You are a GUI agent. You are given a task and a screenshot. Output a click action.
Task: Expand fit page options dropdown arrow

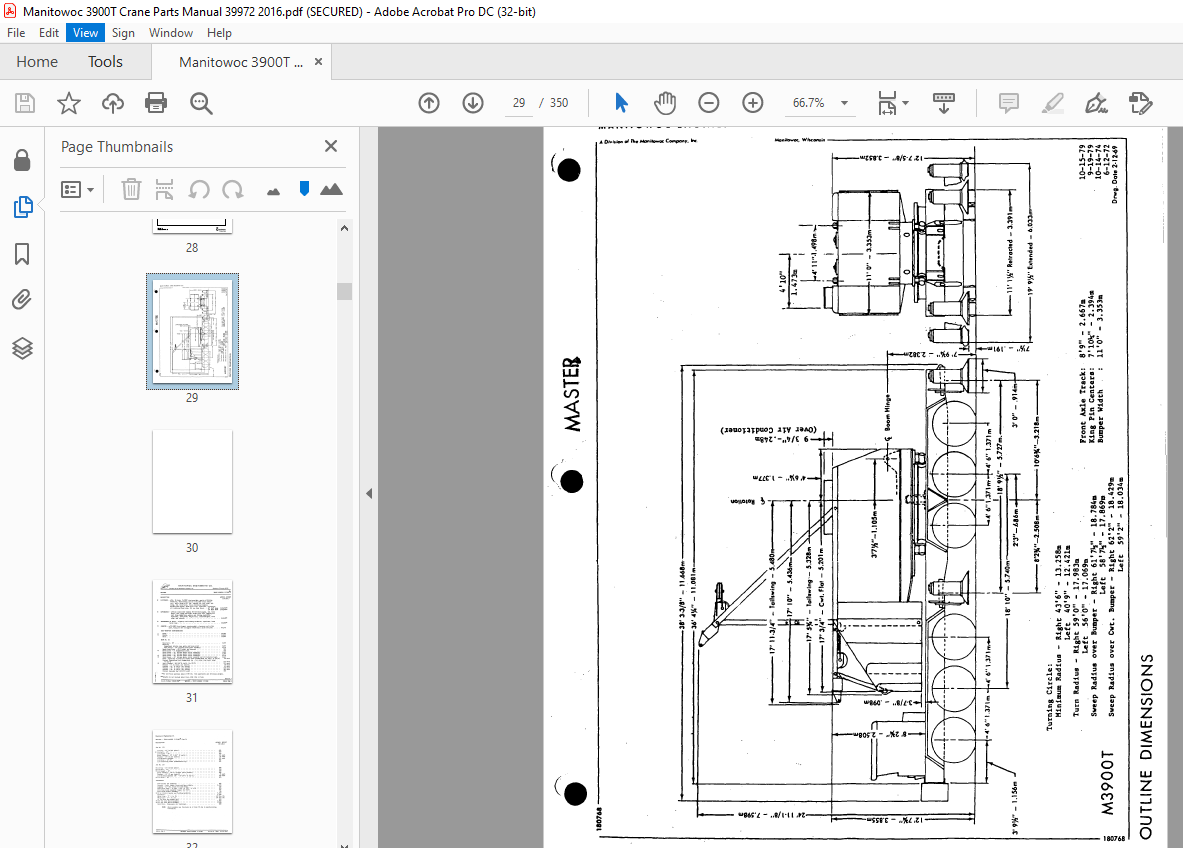(905, 103)
